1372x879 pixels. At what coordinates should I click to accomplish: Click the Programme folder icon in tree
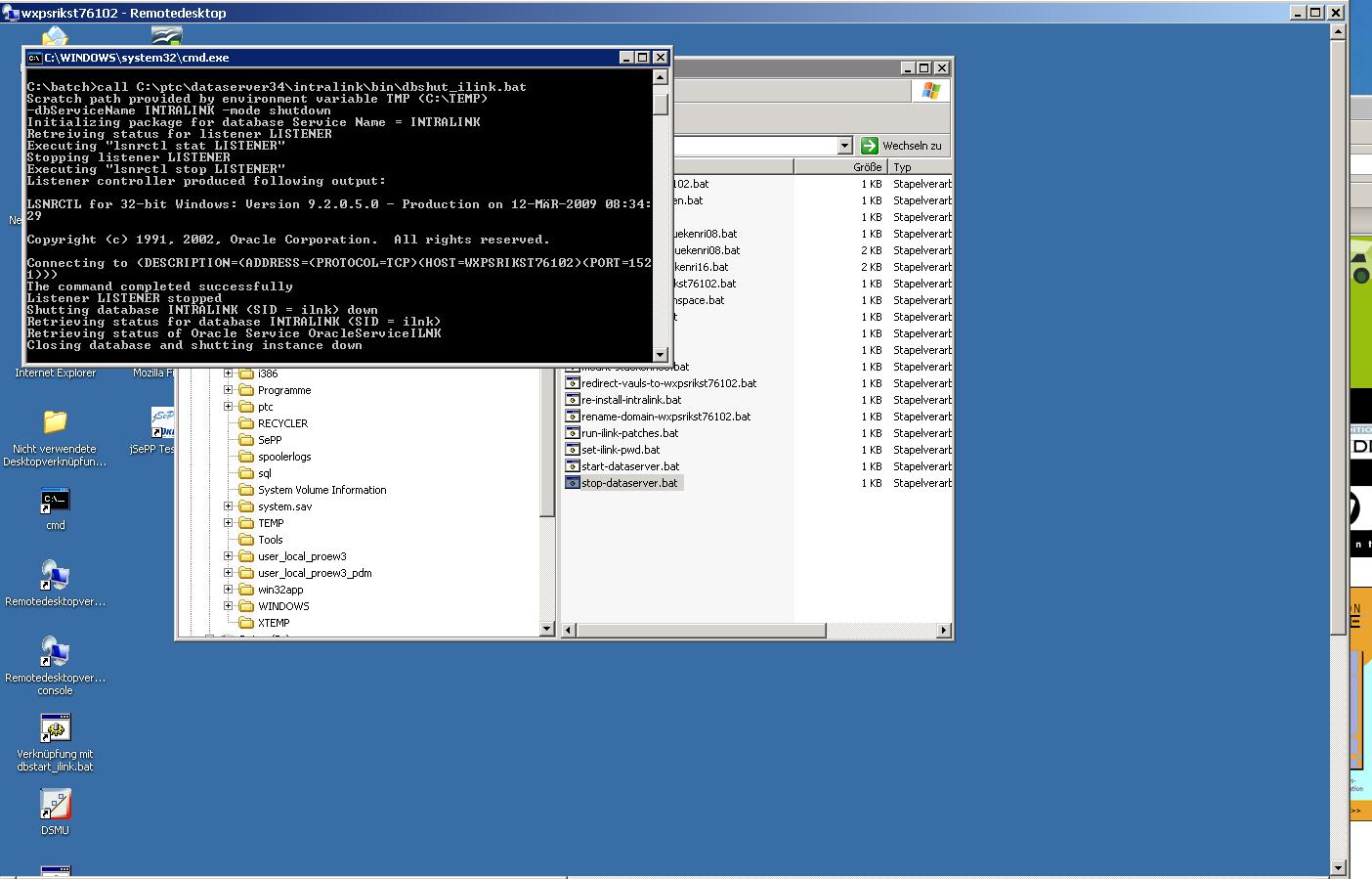coord(246,390)
